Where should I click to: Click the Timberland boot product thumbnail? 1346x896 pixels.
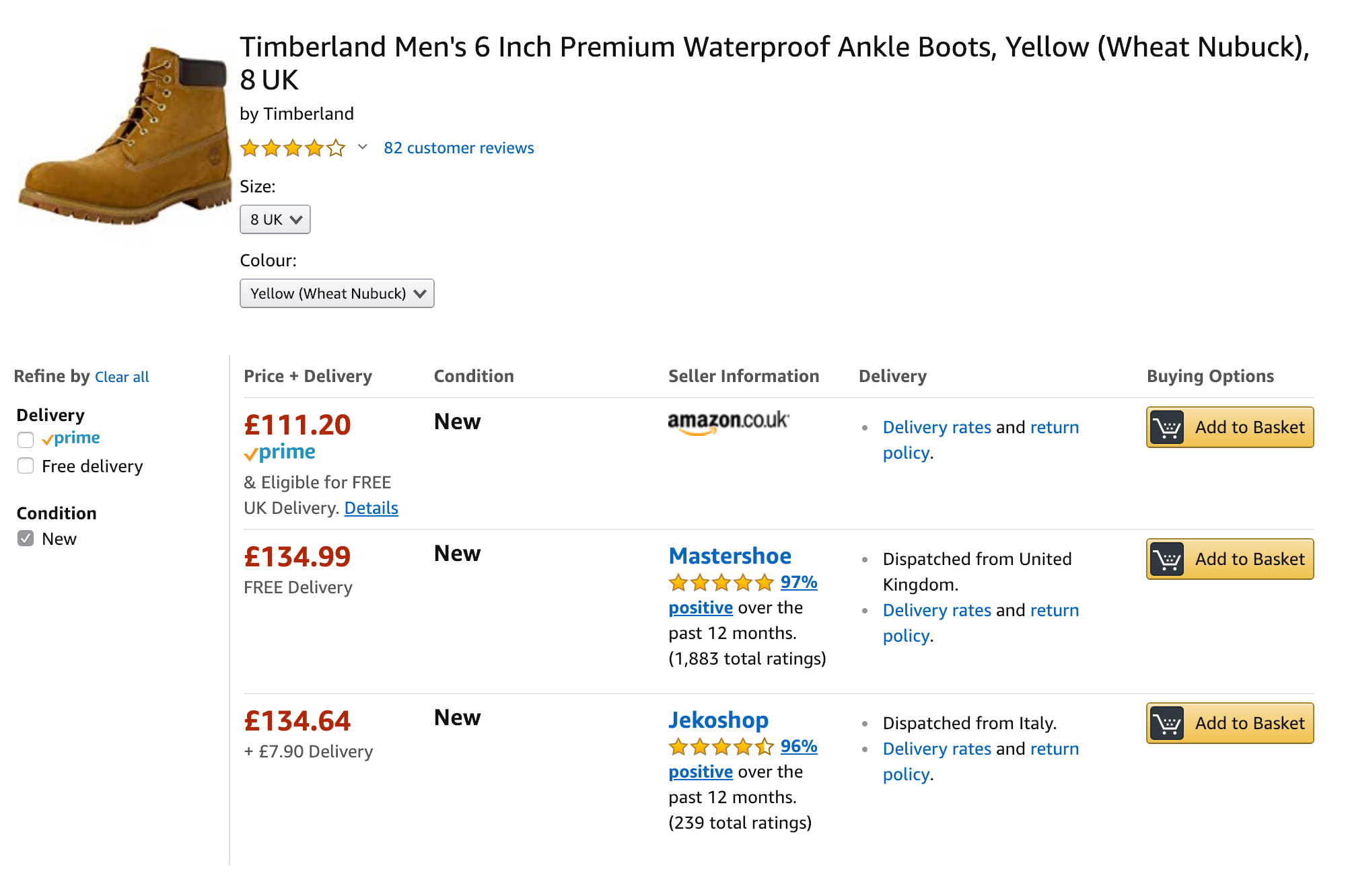coord(125,135)
